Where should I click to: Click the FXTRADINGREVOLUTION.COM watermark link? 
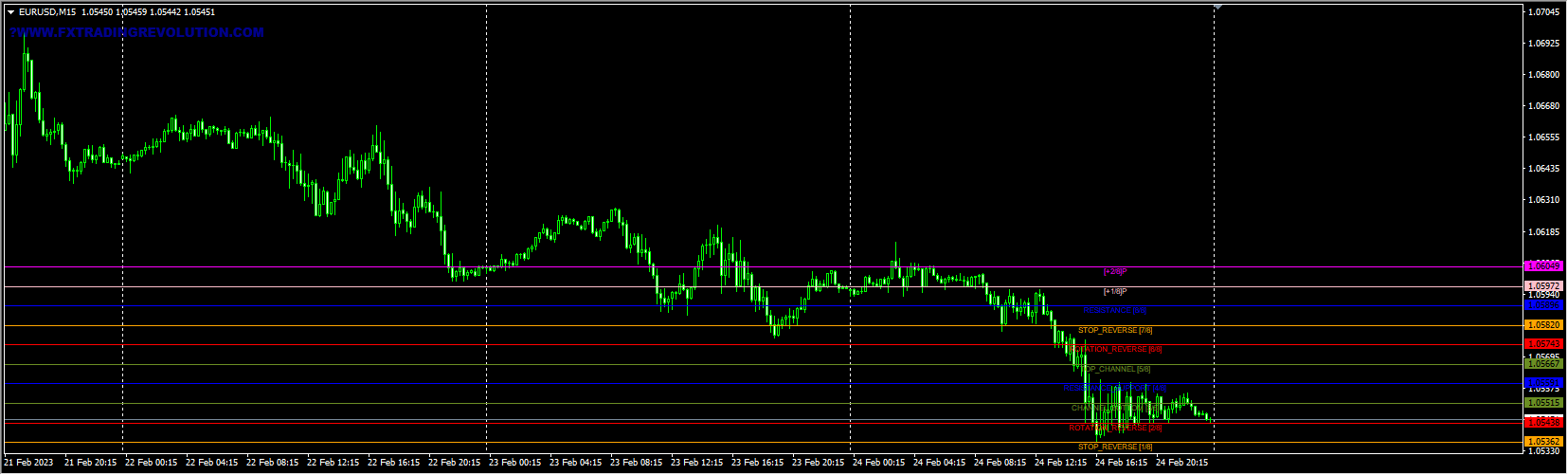point(136,32)
